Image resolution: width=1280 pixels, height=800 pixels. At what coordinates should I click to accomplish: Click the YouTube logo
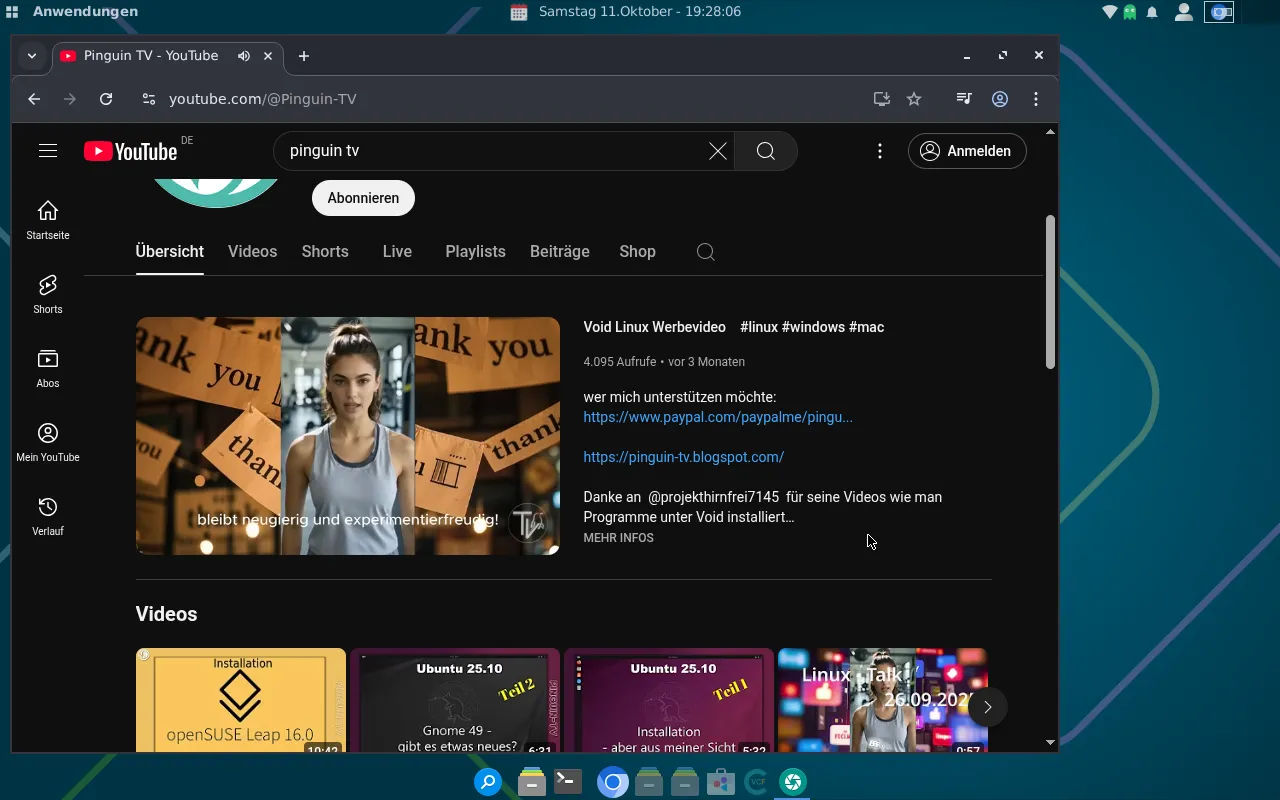tap(131, 151)
